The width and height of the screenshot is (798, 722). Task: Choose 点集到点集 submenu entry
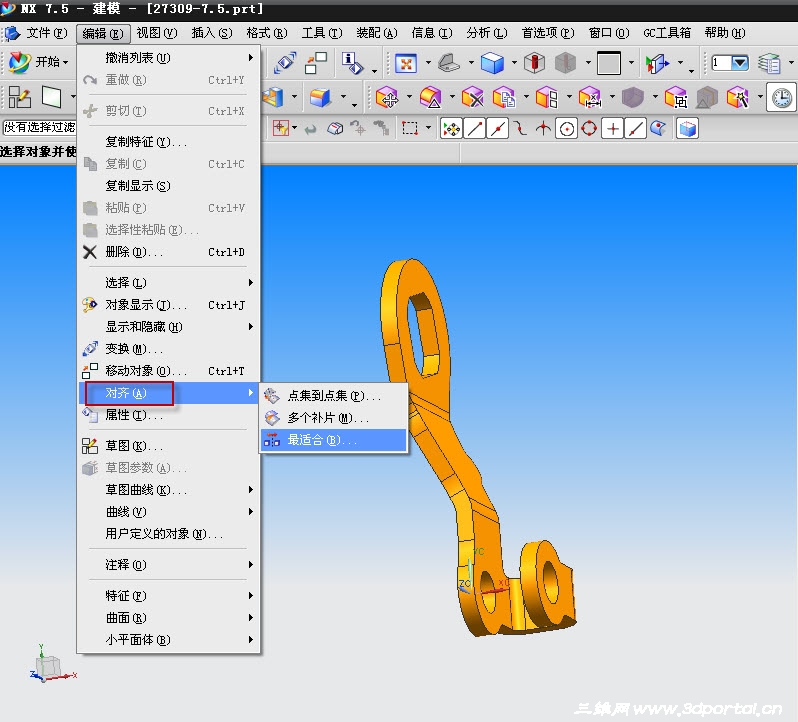333,395
